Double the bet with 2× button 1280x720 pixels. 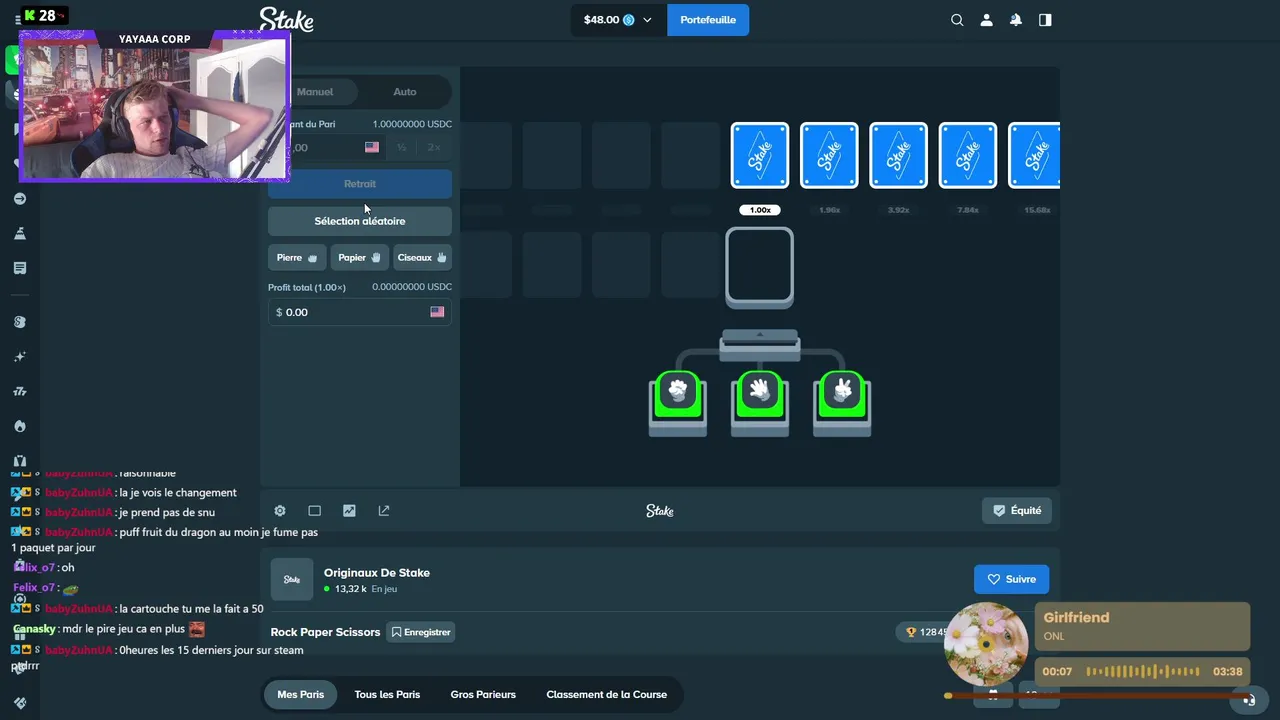click(x=433, y=147)
